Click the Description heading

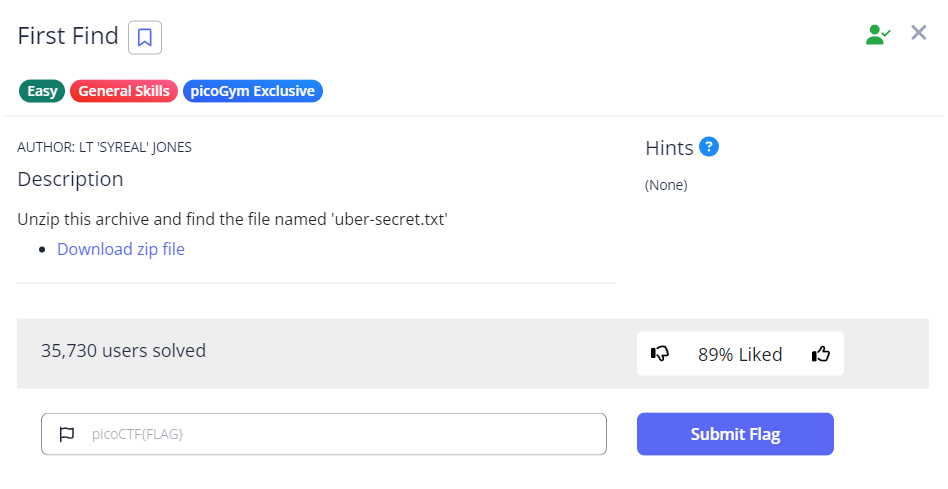tap(70, 179)
